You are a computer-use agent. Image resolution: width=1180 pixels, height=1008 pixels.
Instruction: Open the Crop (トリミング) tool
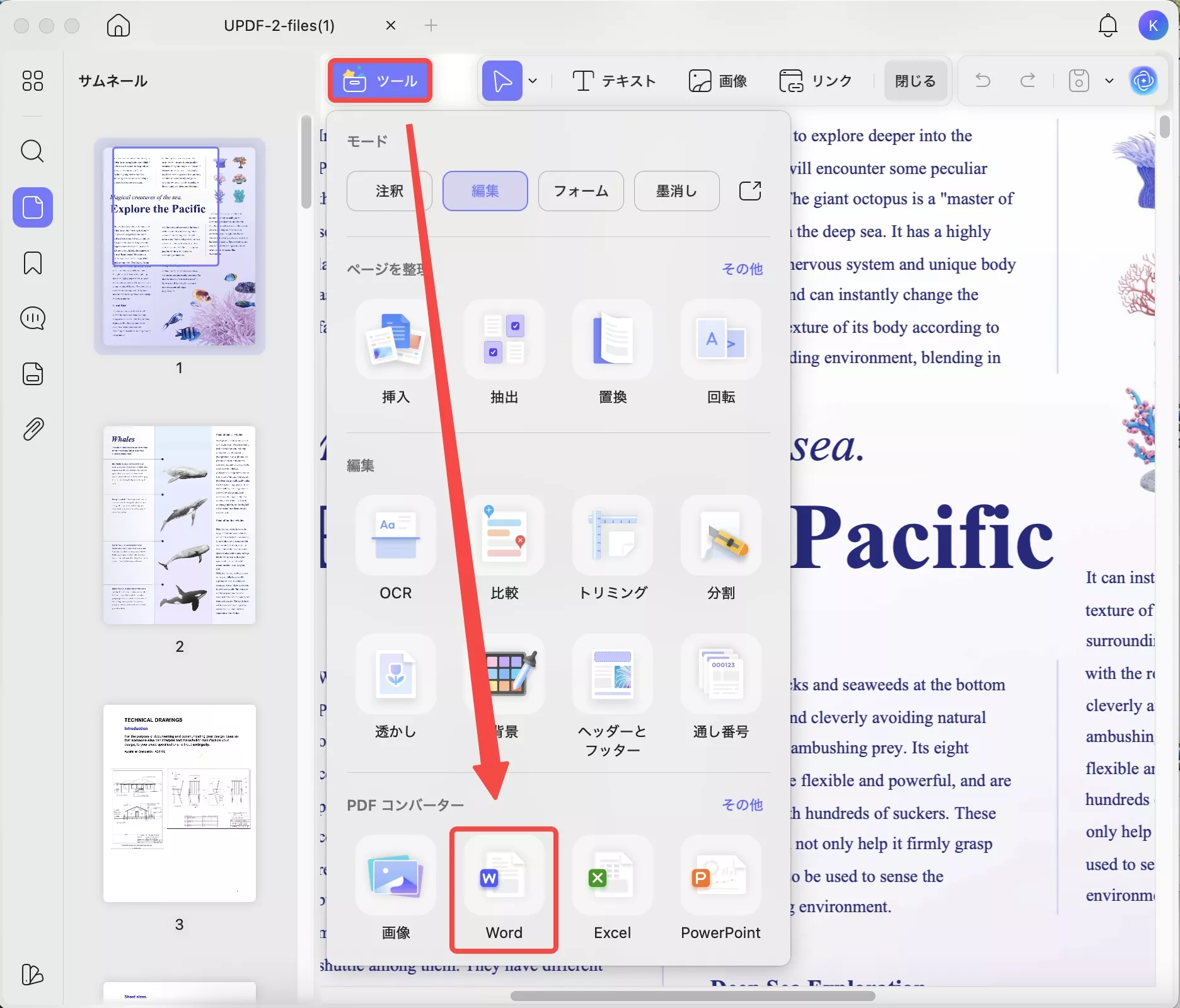[x=613, y=549]
